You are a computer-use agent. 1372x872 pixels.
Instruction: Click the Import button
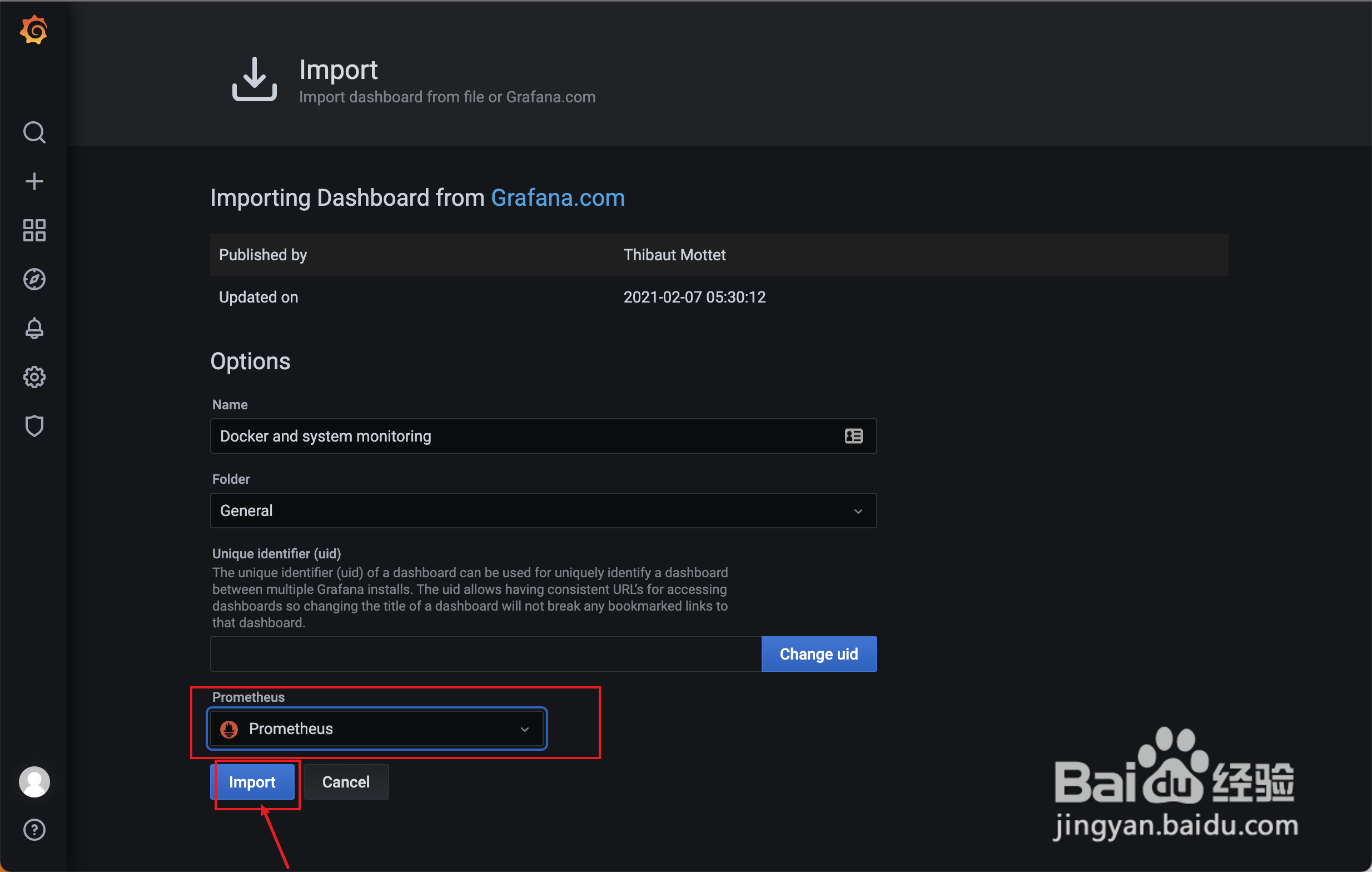(252, 782)
